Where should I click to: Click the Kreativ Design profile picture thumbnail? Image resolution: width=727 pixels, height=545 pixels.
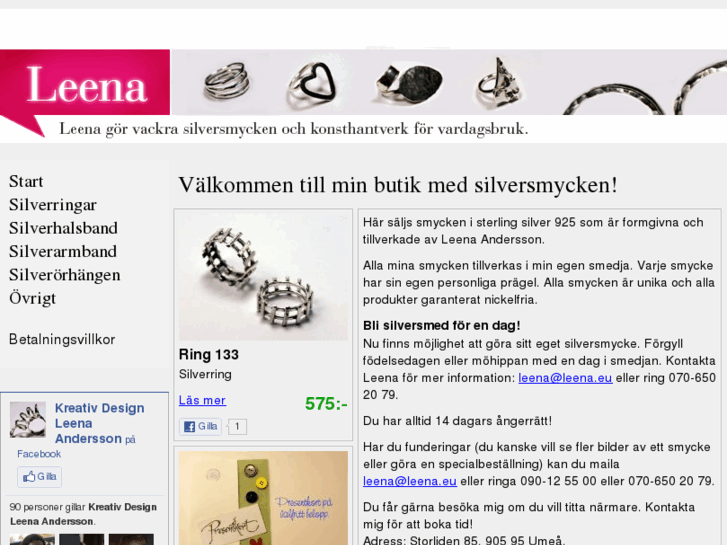coord(28,420)
